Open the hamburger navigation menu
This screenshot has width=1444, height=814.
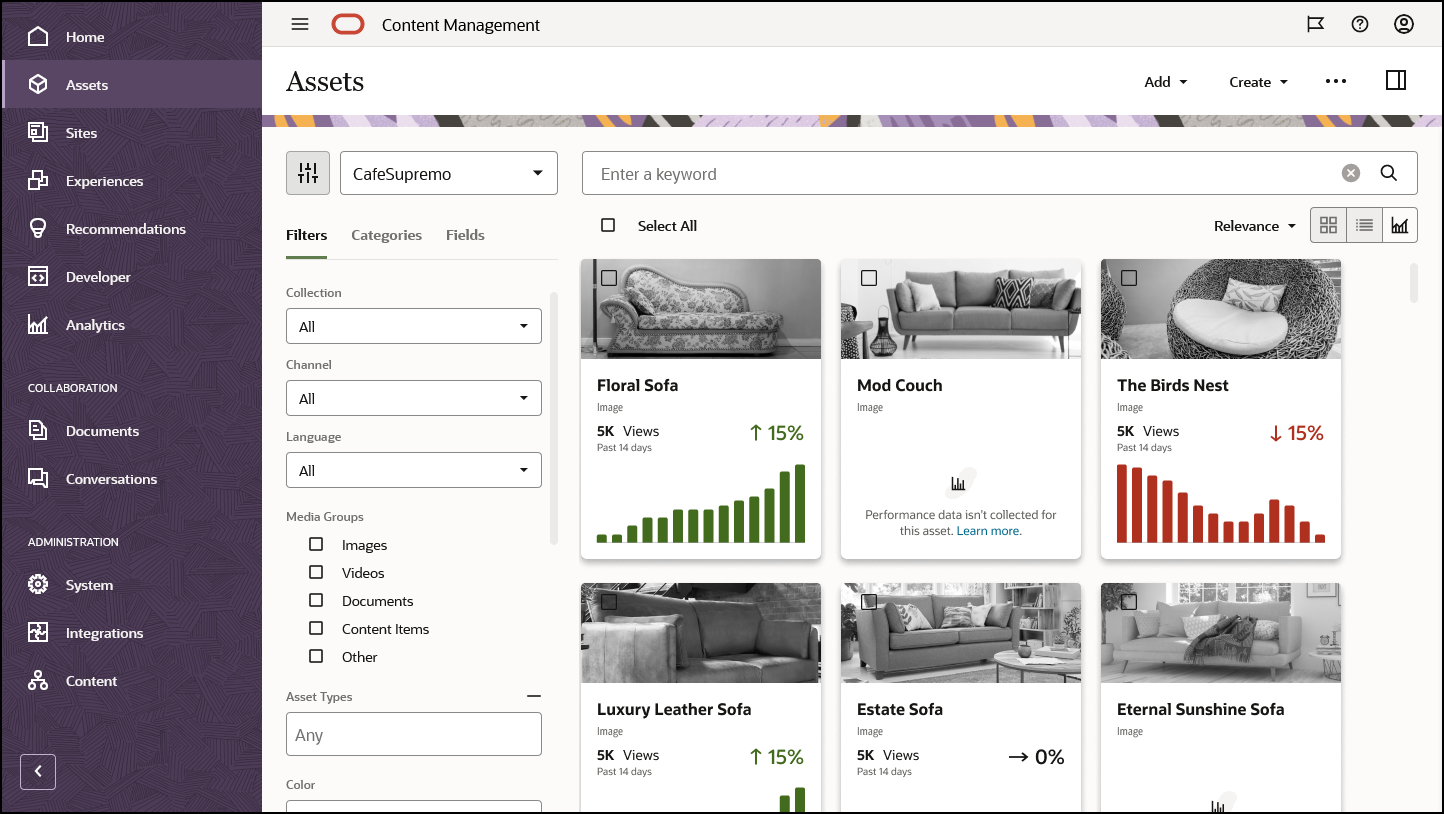click(300, 25)
